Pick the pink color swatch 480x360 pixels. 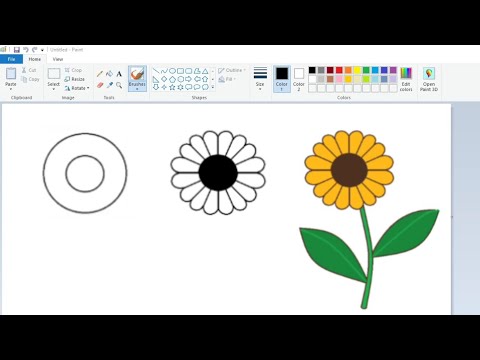point(339,79)
